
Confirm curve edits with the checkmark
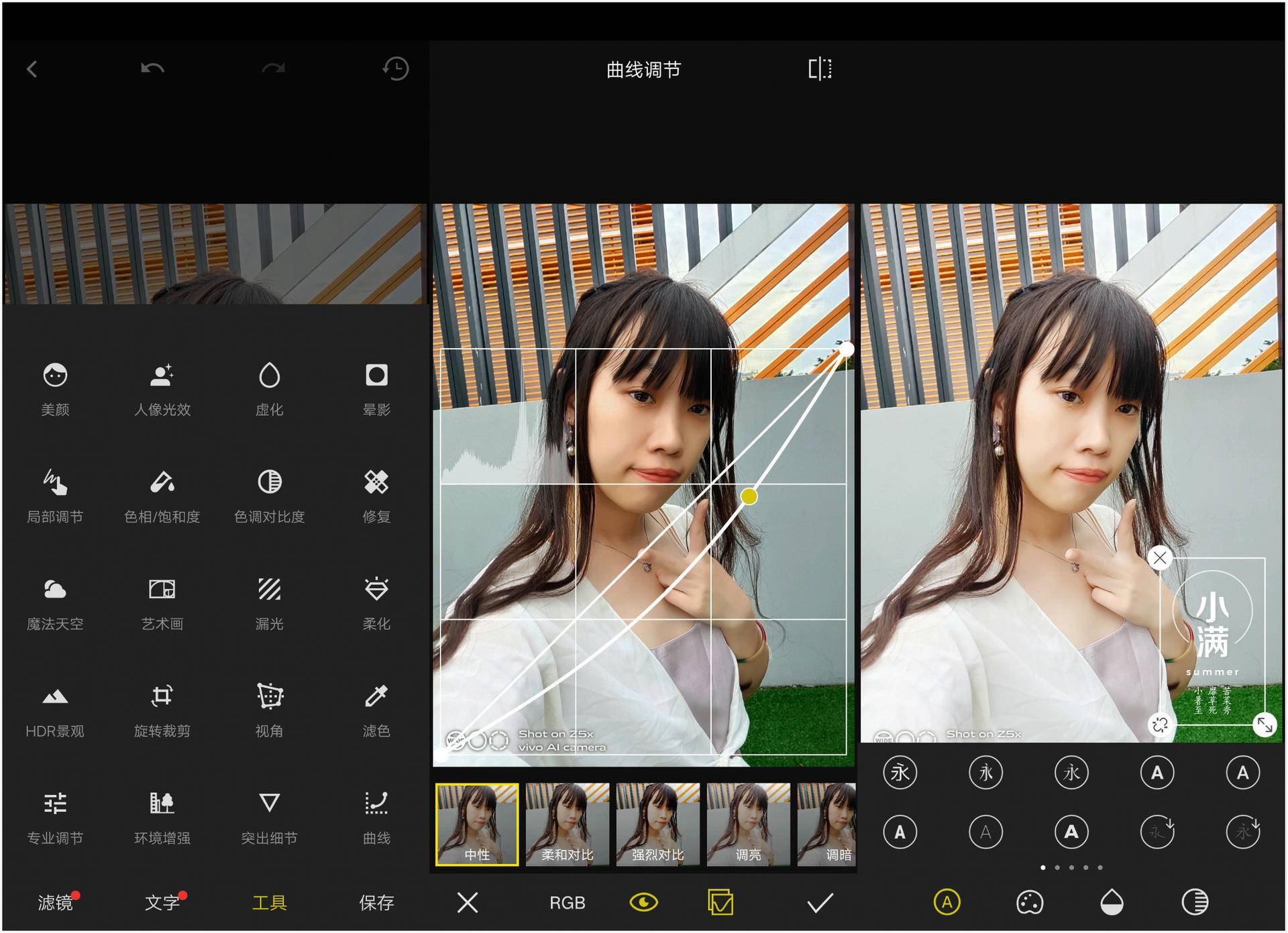(x=818, y=903)
